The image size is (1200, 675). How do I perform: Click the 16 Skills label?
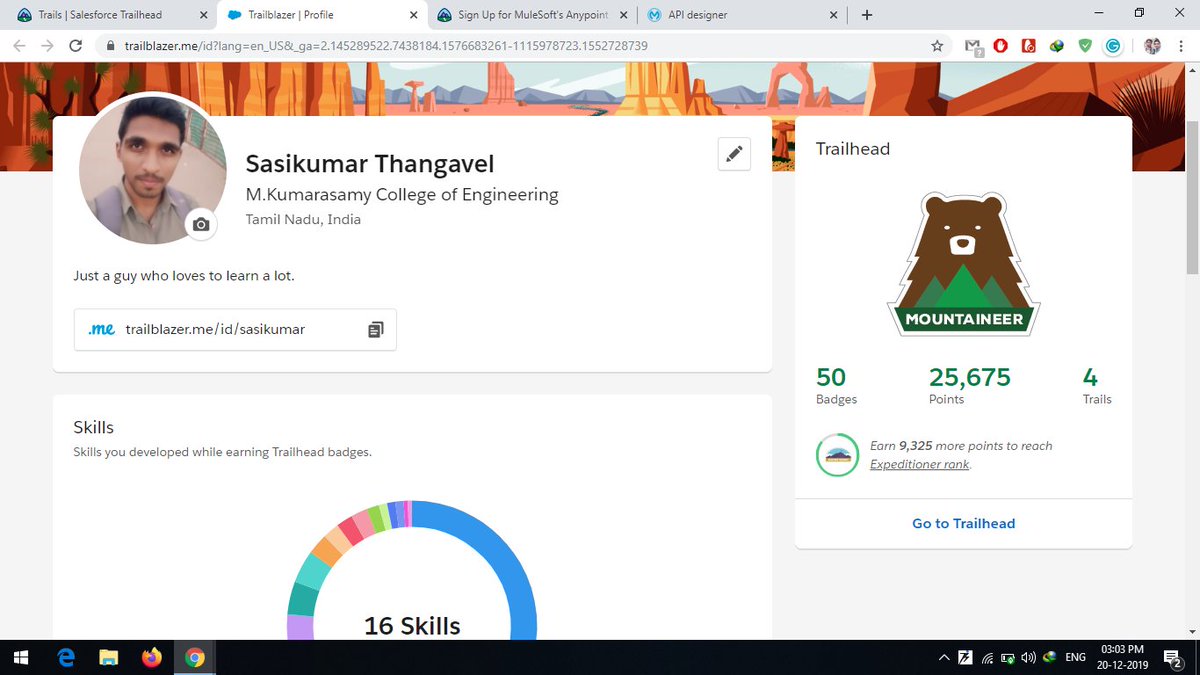click(x=412, y=626)
